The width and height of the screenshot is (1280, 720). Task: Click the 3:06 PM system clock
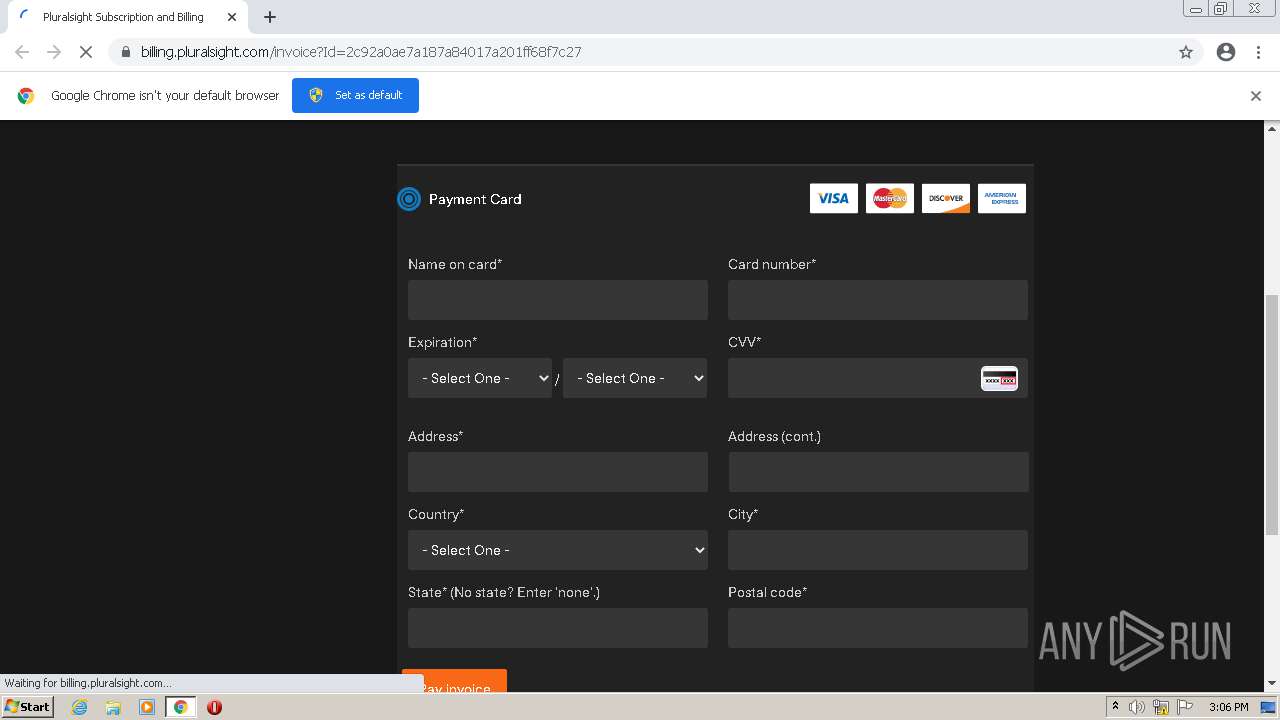1228,707
